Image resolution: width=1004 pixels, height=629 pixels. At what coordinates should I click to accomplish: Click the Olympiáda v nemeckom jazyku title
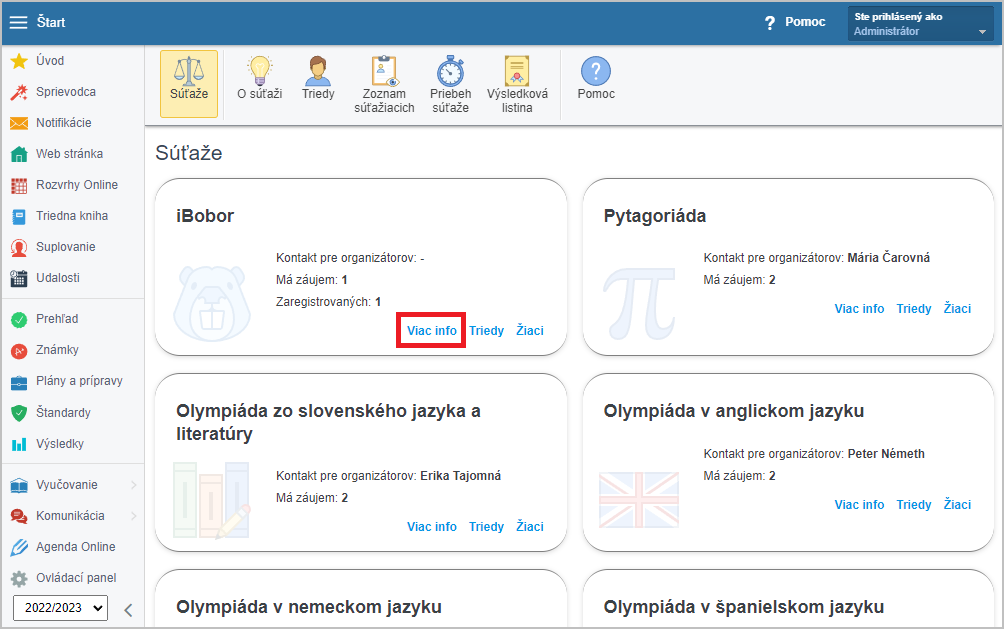coord(309,607)
